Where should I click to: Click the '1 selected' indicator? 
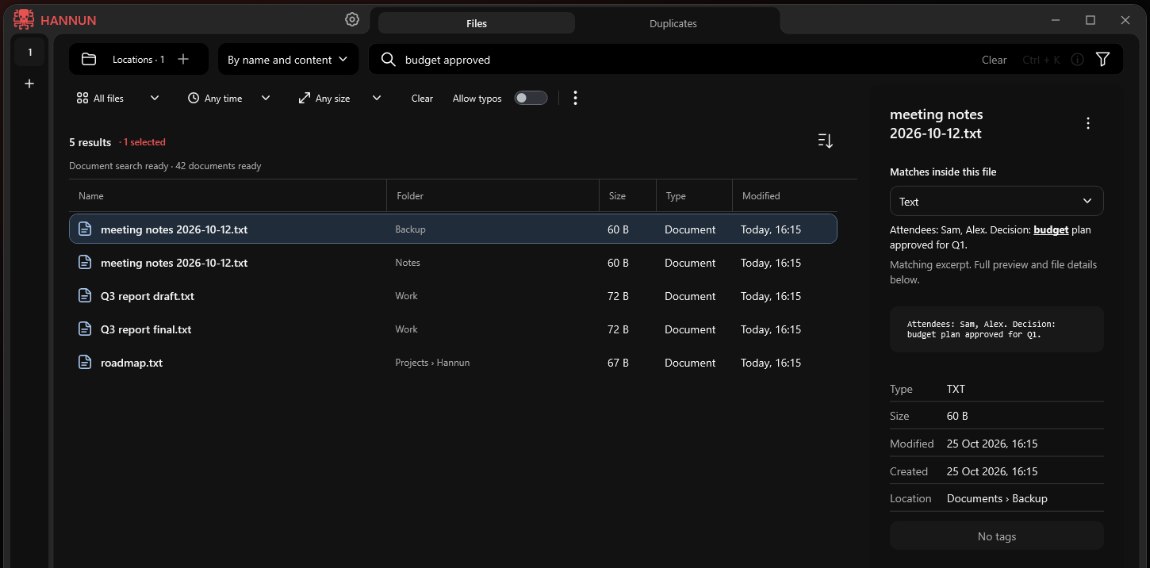tap(143, 142)
